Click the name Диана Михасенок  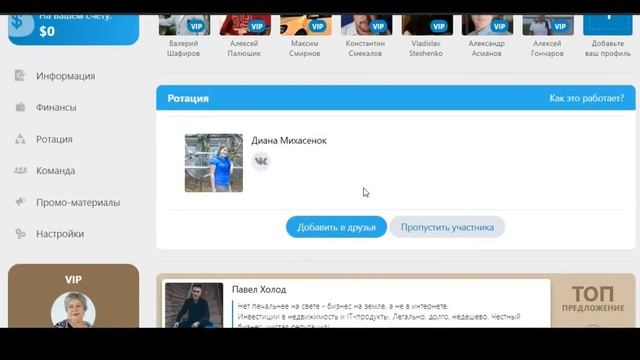[x=289, y=140]
